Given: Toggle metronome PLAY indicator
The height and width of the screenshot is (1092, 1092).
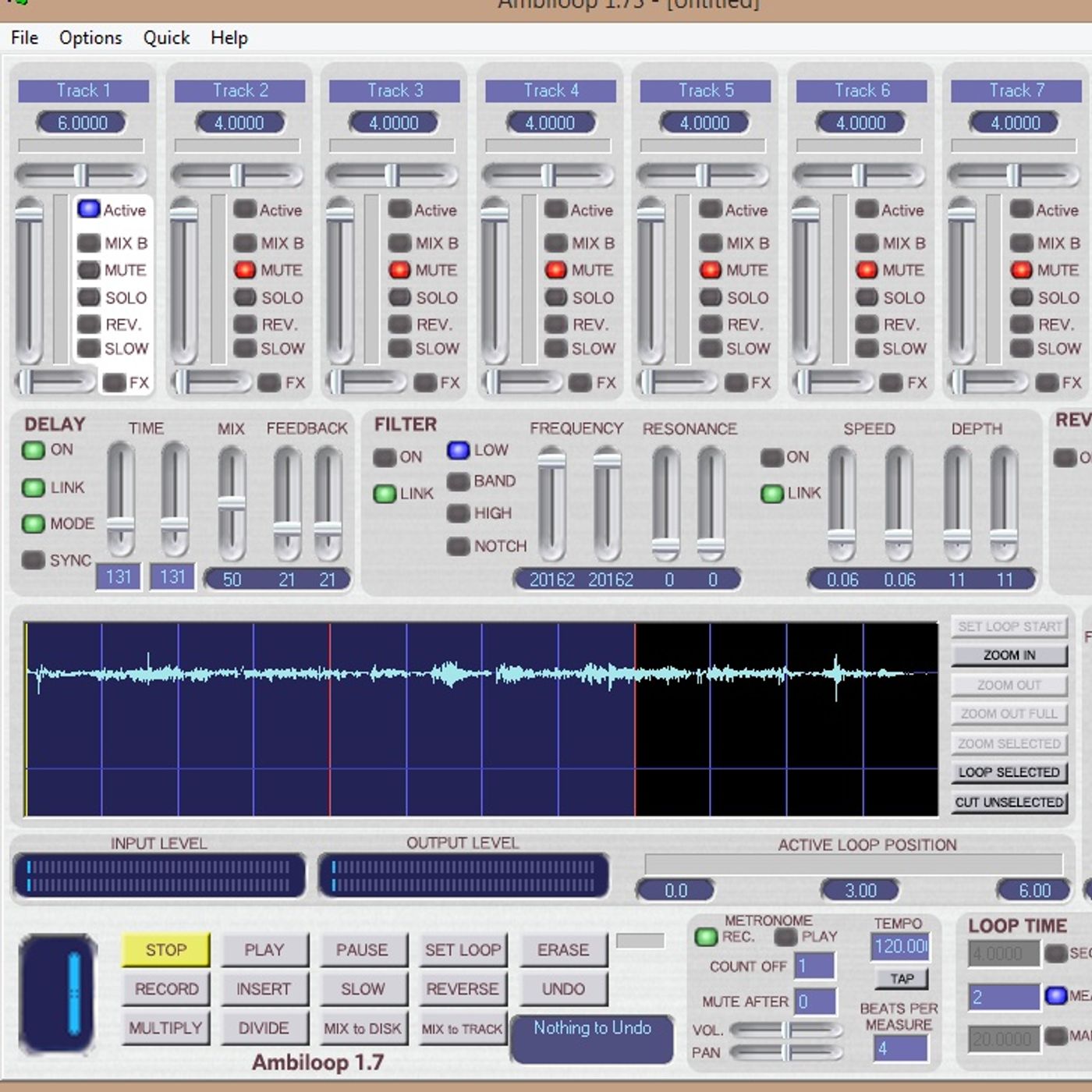Looking at the screenshot, I should (x=785, y=937).
